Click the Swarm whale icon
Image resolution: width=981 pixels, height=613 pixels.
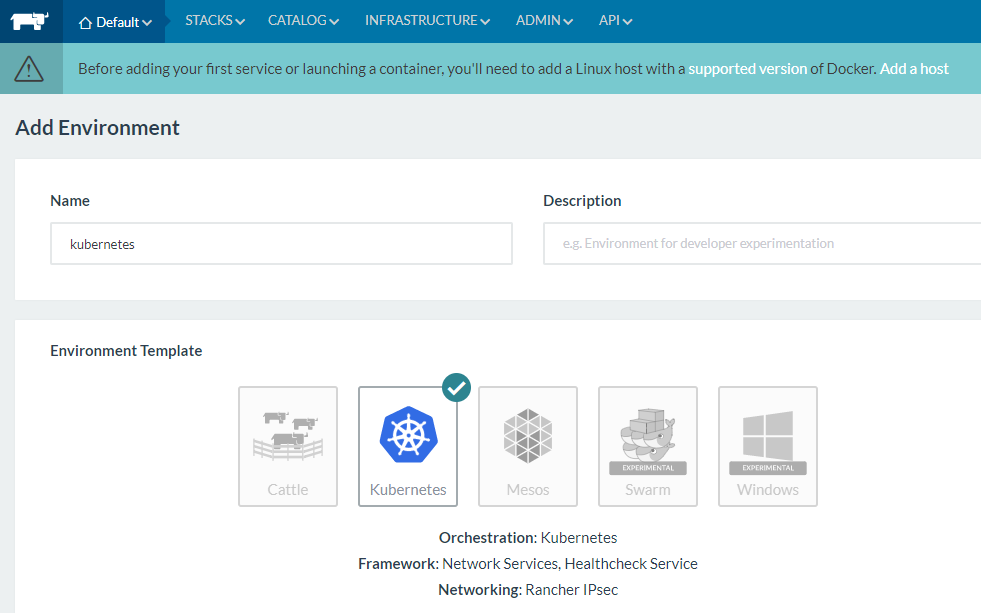648,430
